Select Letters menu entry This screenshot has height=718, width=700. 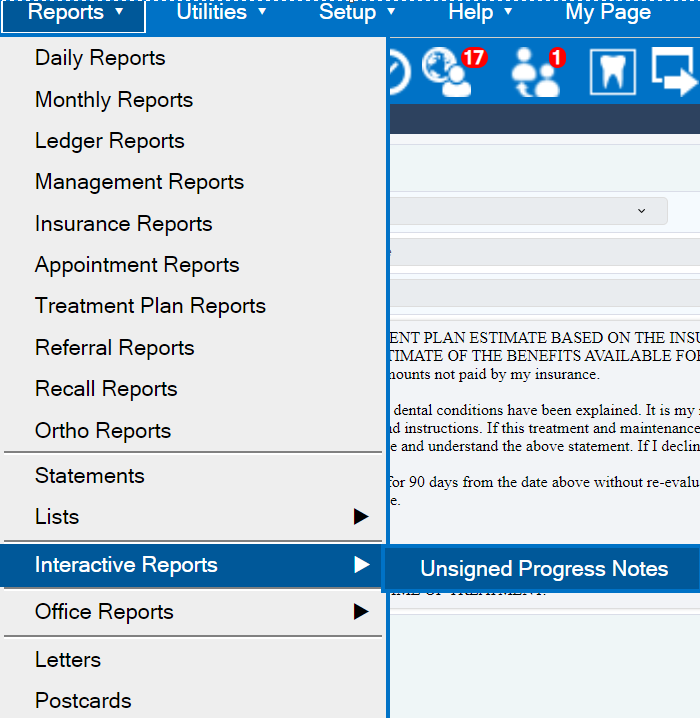(192, 660)
